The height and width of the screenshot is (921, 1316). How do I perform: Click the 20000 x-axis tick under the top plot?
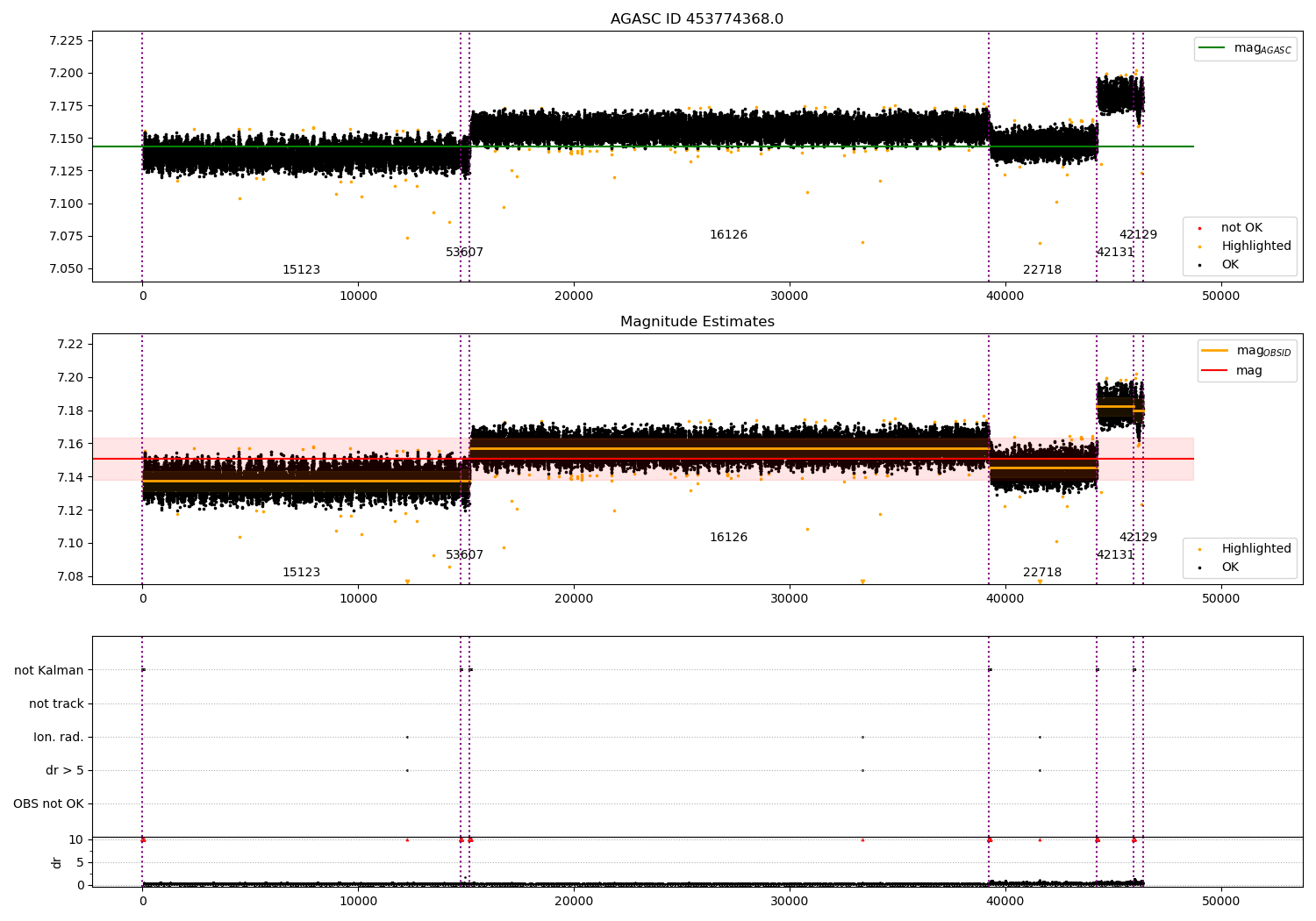point(574,296)
